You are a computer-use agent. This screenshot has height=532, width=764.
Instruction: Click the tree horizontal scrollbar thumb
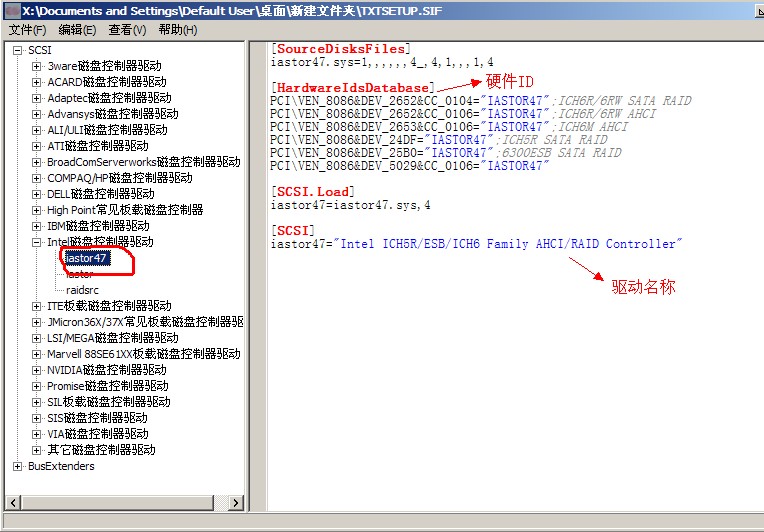[117, 502]
